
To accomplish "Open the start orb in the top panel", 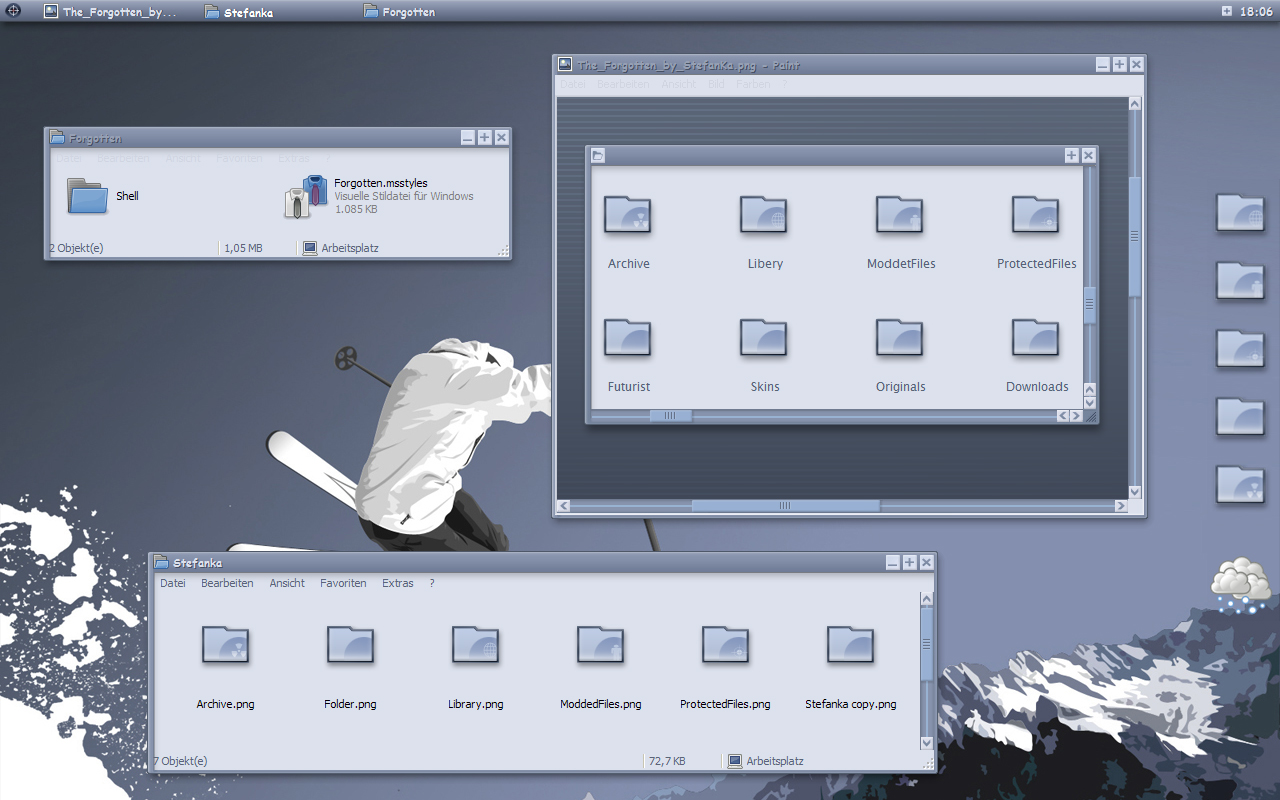I will click(x=14, y=11).
